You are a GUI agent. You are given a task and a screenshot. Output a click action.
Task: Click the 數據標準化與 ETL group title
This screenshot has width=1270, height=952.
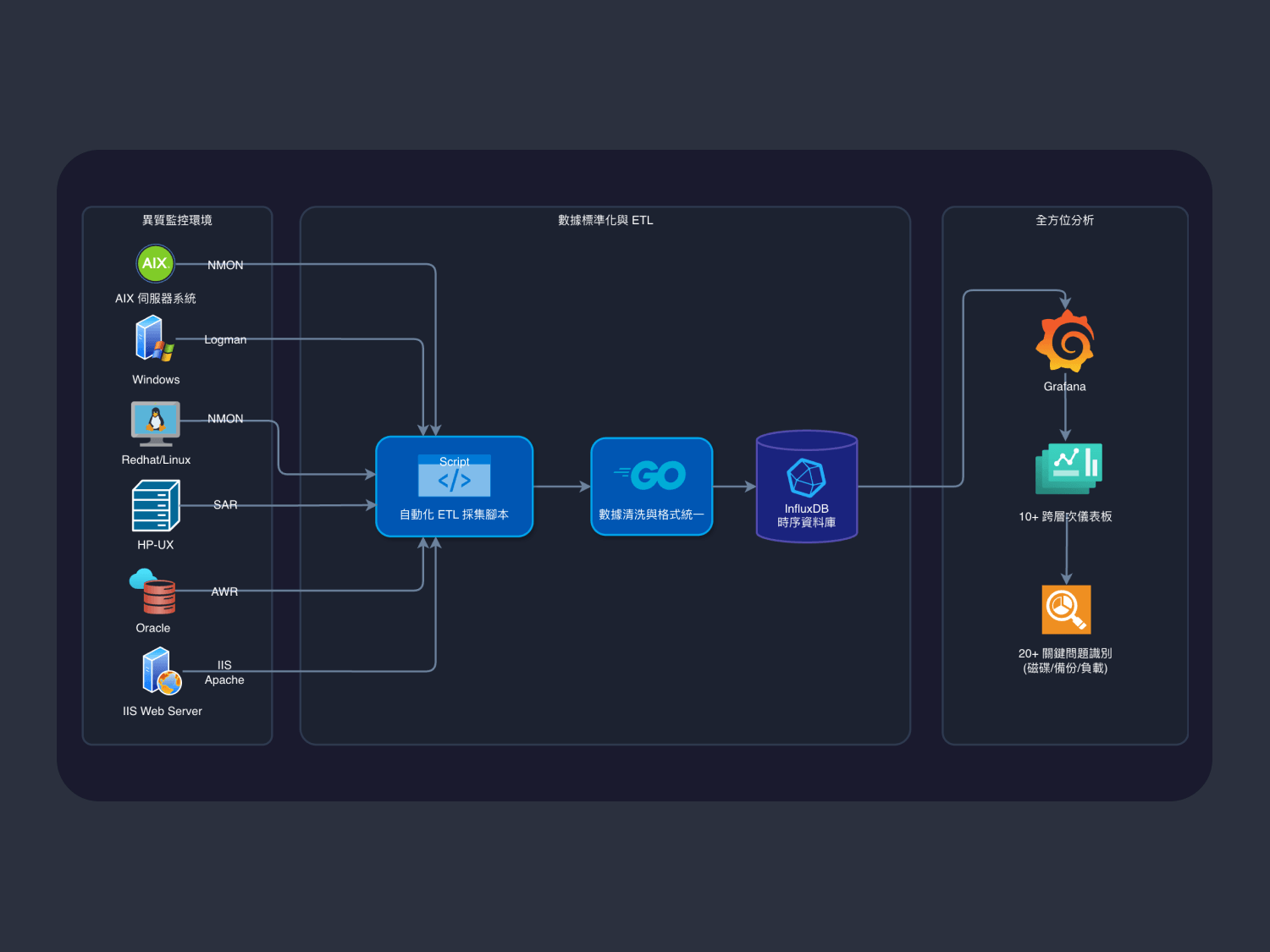pyautogui.click(x=605, y=220)
